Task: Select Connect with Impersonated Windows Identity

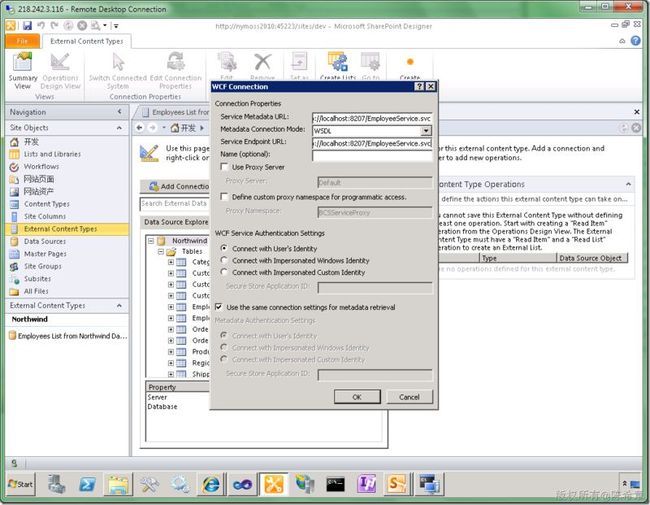Action: [224, 260]
